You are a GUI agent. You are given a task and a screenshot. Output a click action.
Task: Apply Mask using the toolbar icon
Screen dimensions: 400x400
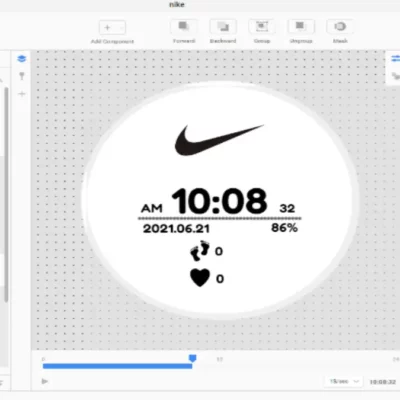[340, 27]
